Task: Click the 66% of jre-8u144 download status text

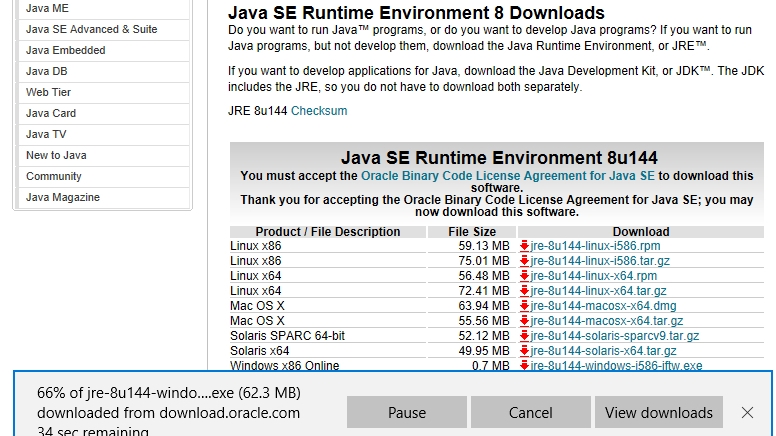Action: point(169,393)
